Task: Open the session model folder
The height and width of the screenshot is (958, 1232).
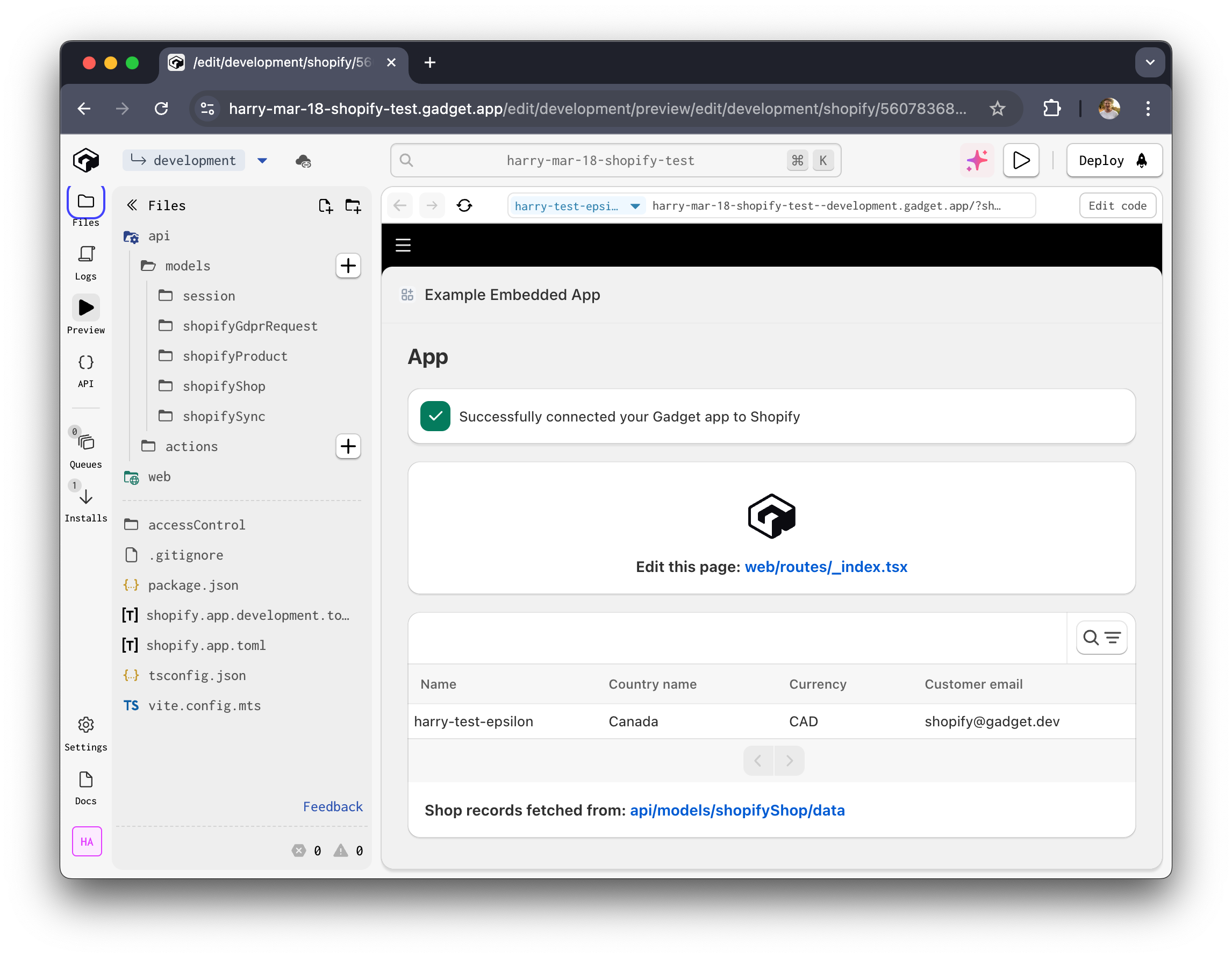Action: tap(197, 296)
